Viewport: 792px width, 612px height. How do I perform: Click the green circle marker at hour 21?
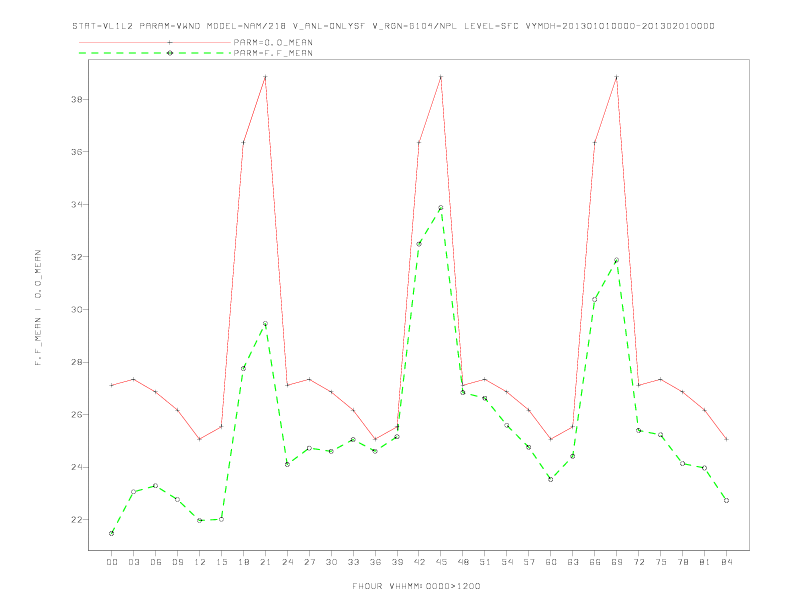pos(265,324)
